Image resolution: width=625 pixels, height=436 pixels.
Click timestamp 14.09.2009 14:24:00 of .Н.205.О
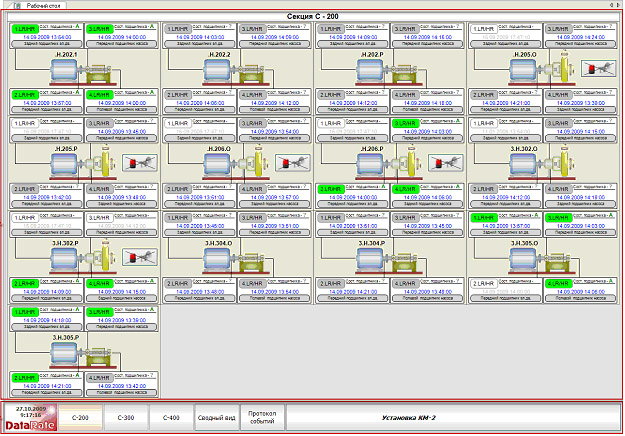pyautogui.click(x=580, y=37)
